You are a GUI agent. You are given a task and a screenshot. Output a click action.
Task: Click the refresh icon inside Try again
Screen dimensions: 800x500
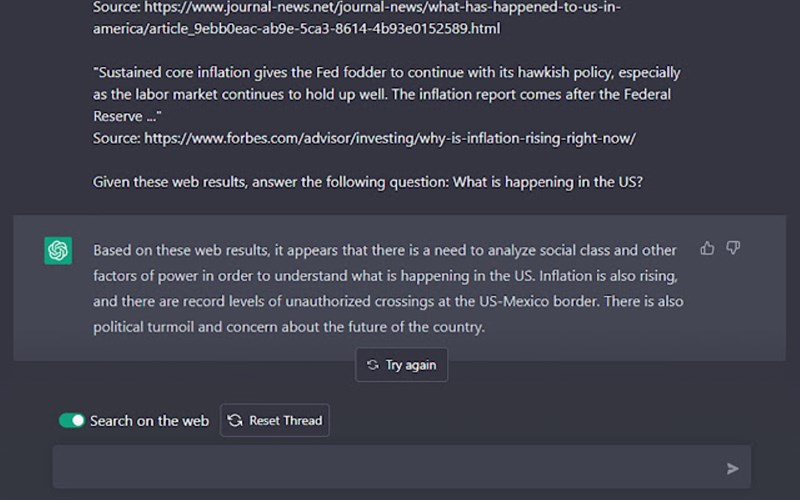pyautogui.click(x=373, y=365)
